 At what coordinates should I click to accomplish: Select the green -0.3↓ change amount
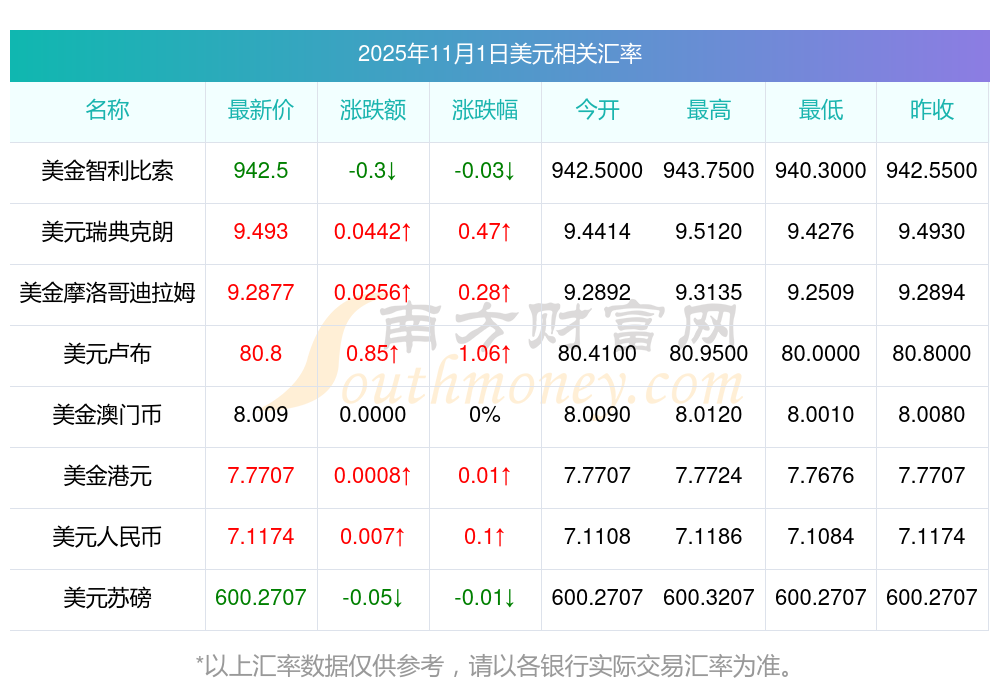373,171
